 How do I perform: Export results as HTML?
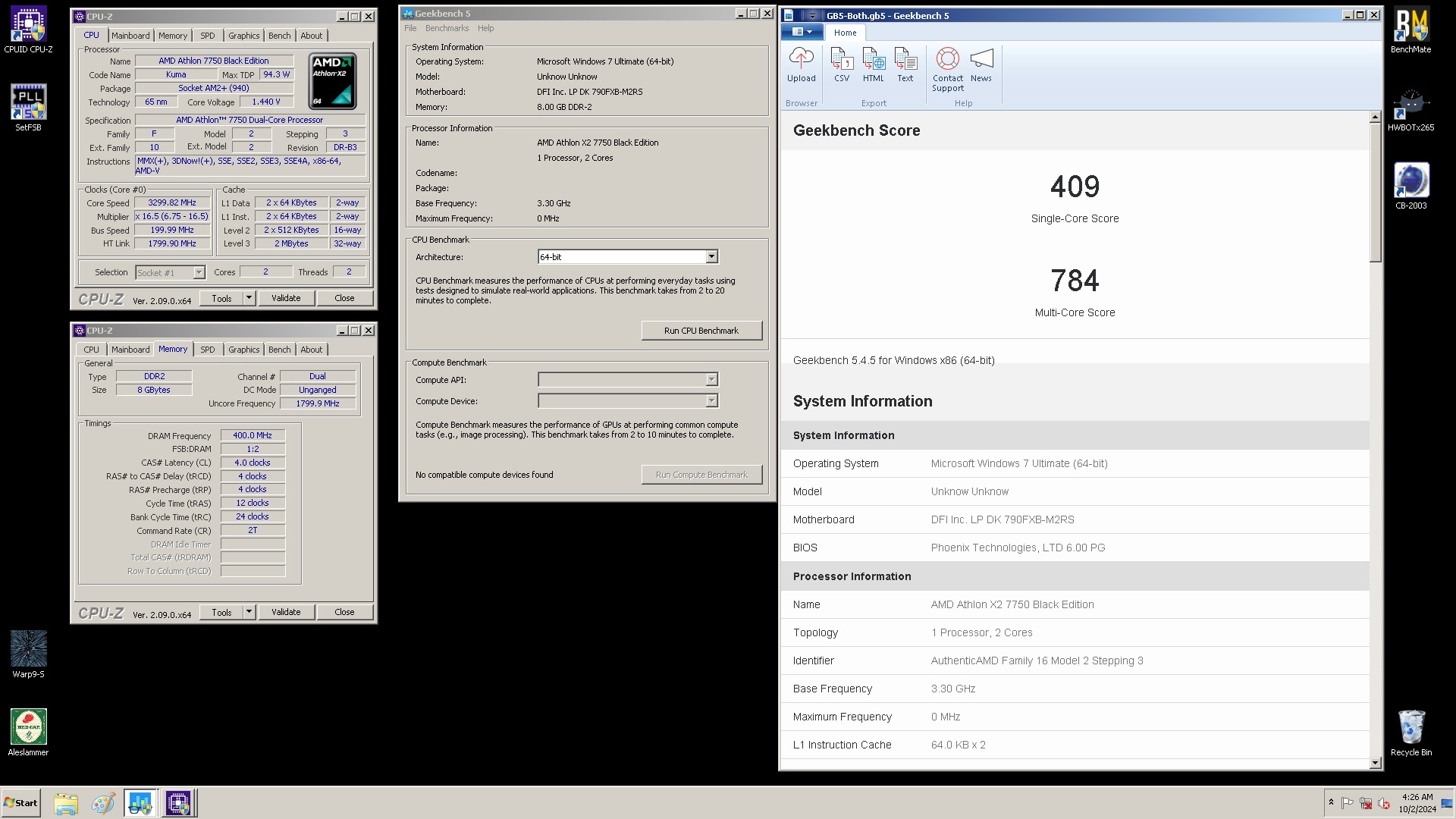click(873, 65)
